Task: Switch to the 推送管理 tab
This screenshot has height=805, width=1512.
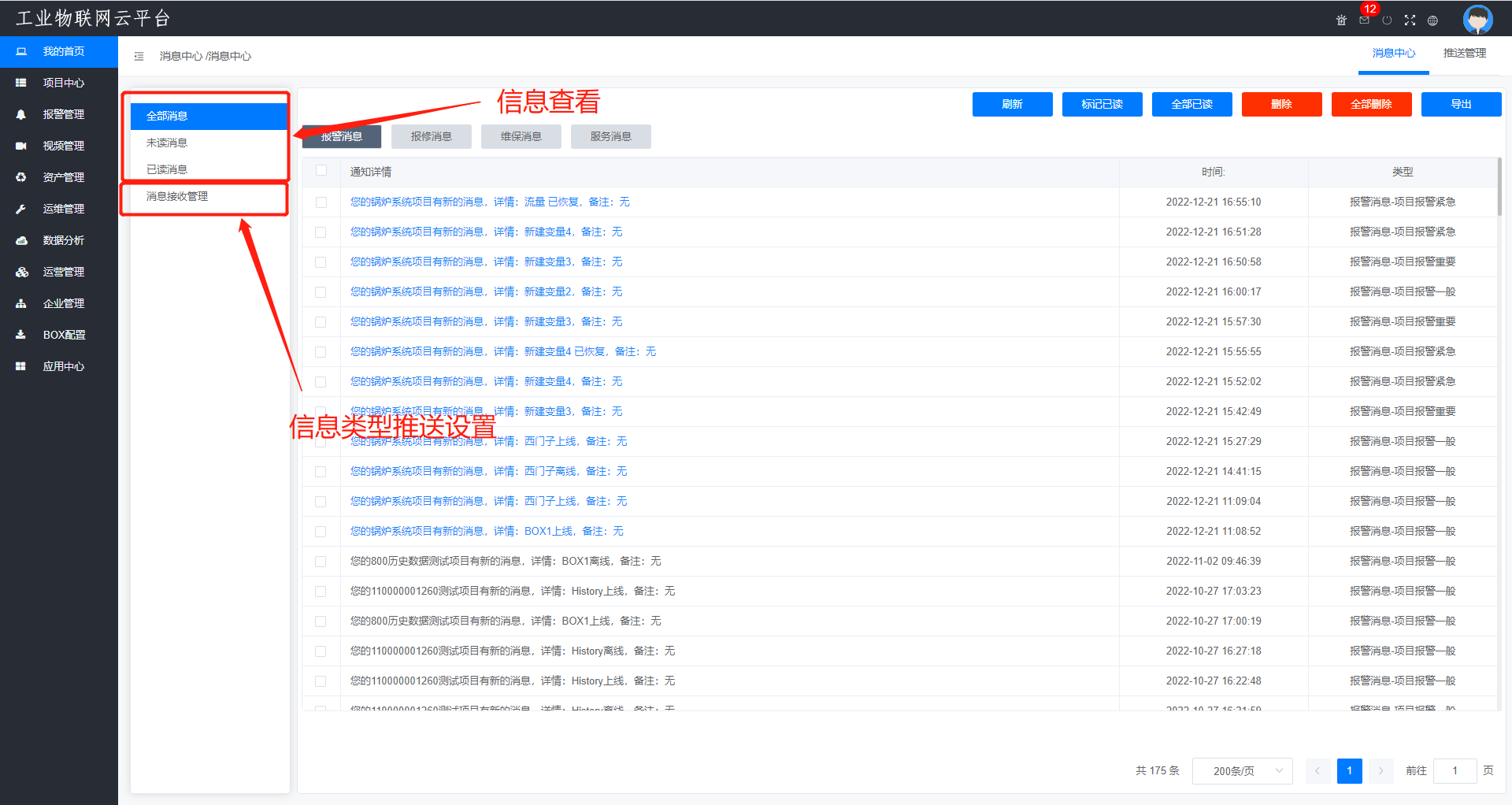Action: [x=1464, y=54]
